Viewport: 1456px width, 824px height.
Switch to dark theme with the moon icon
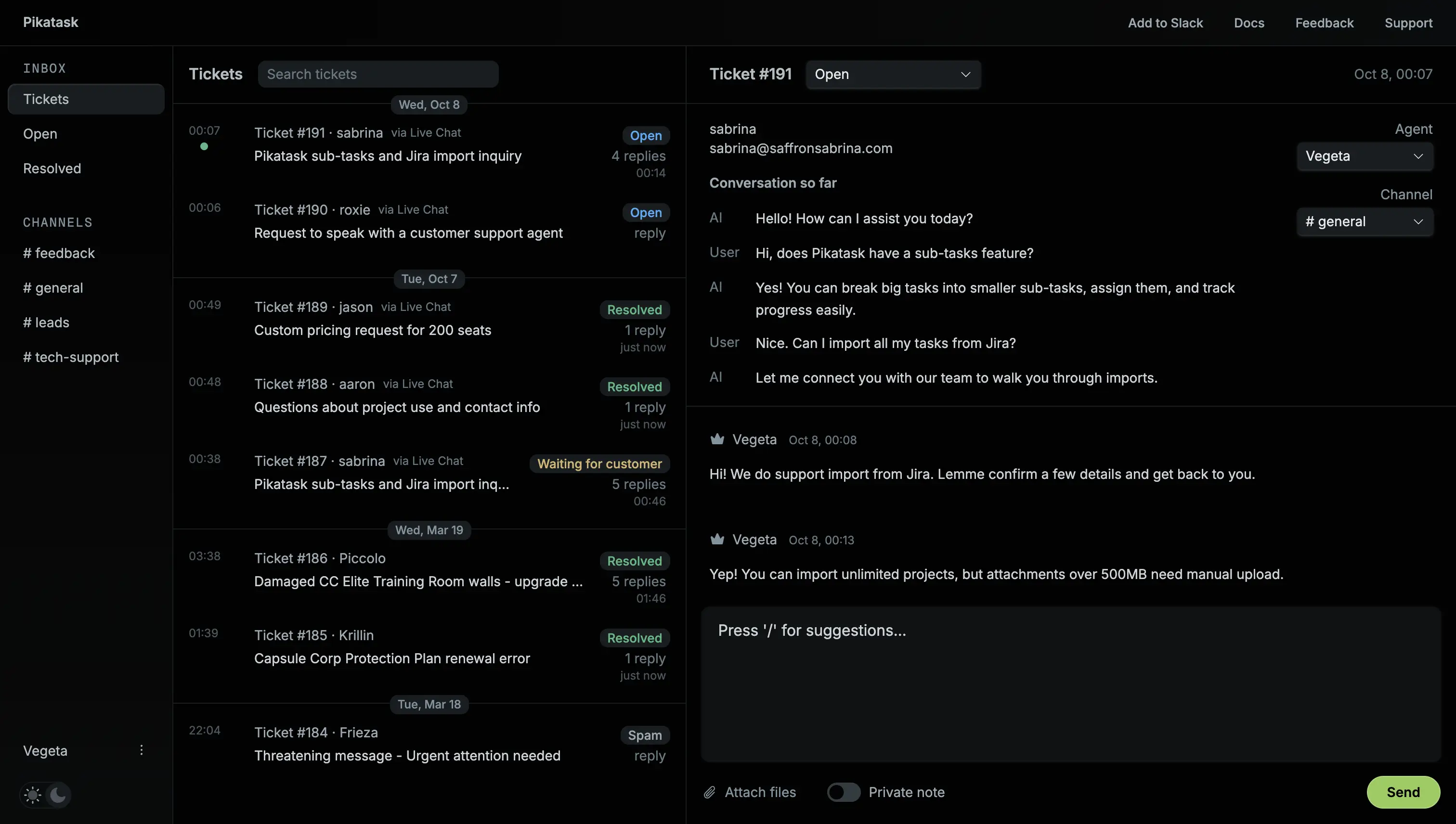pyautogui.click(x=58, y=795)
